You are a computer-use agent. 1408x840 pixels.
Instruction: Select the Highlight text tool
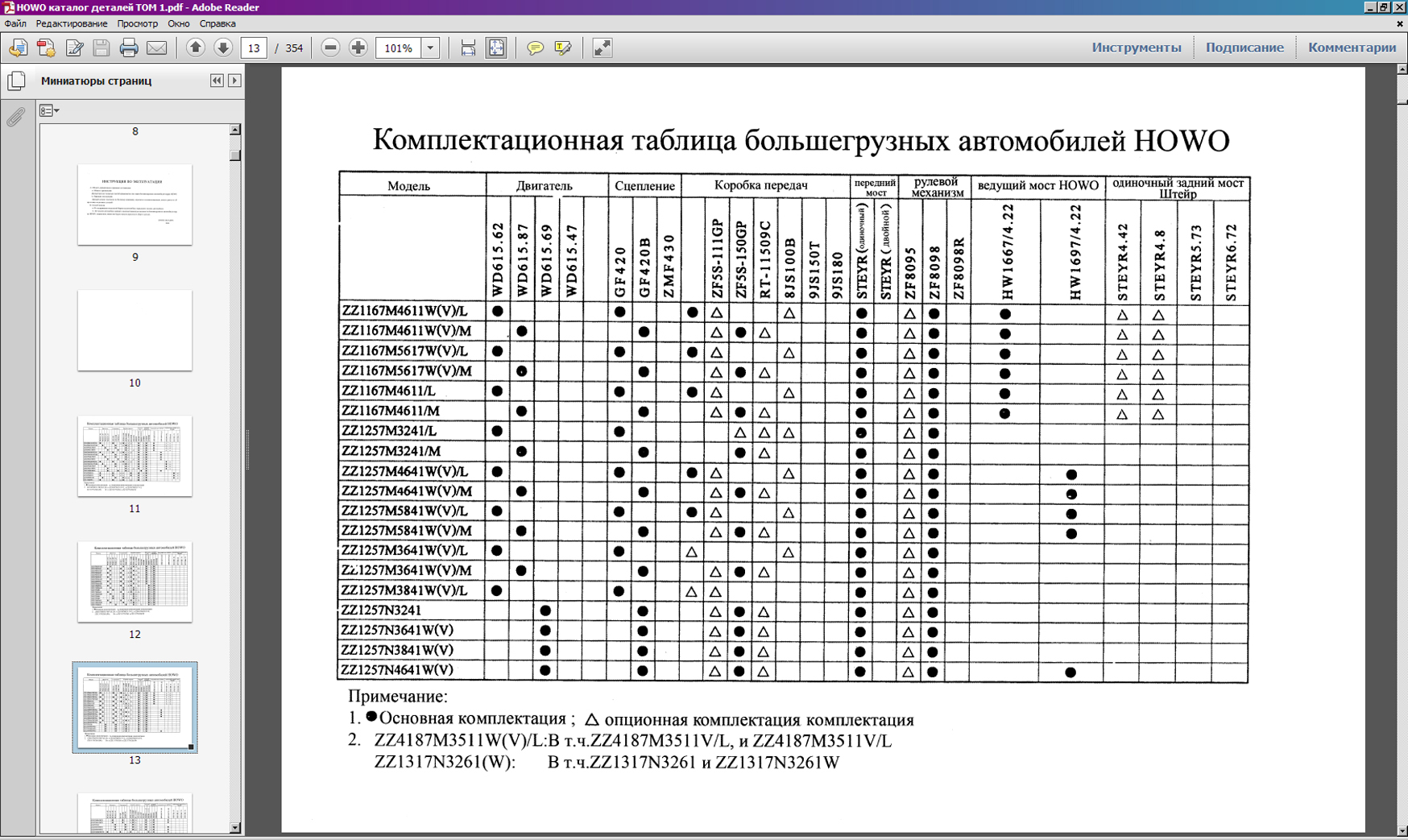coord(563,48)
